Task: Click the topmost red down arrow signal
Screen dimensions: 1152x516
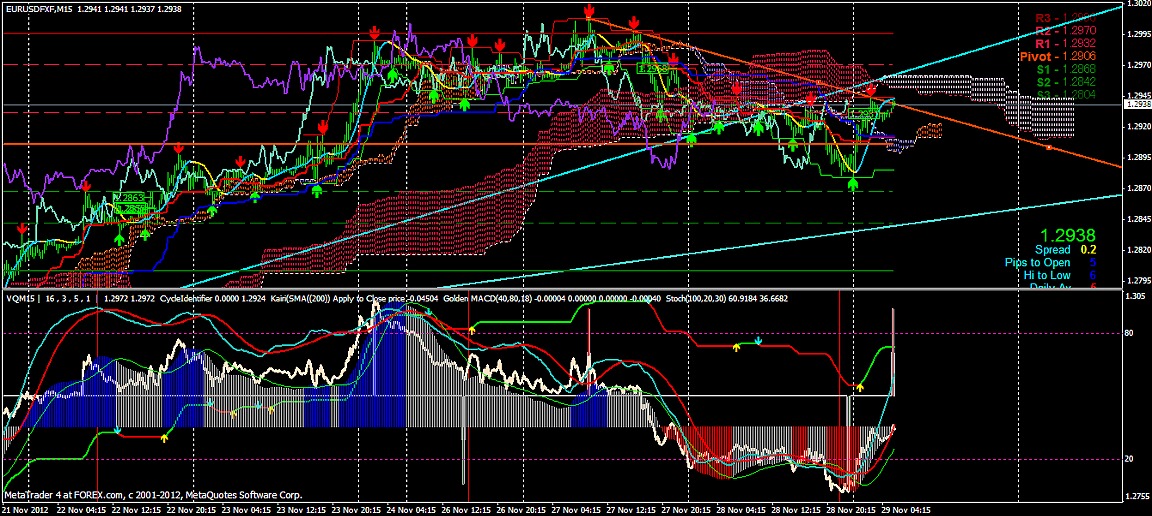Action: pos(589,12)
